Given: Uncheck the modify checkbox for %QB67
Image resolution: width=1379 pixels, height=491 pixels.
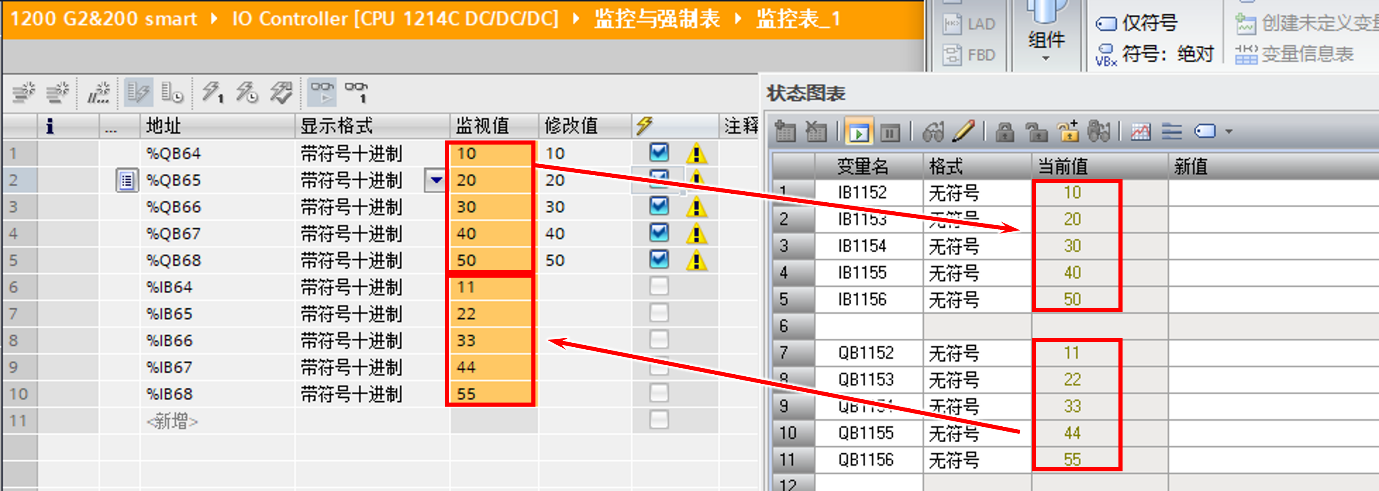Looking at the screenshot, I should tap(659, 232).
